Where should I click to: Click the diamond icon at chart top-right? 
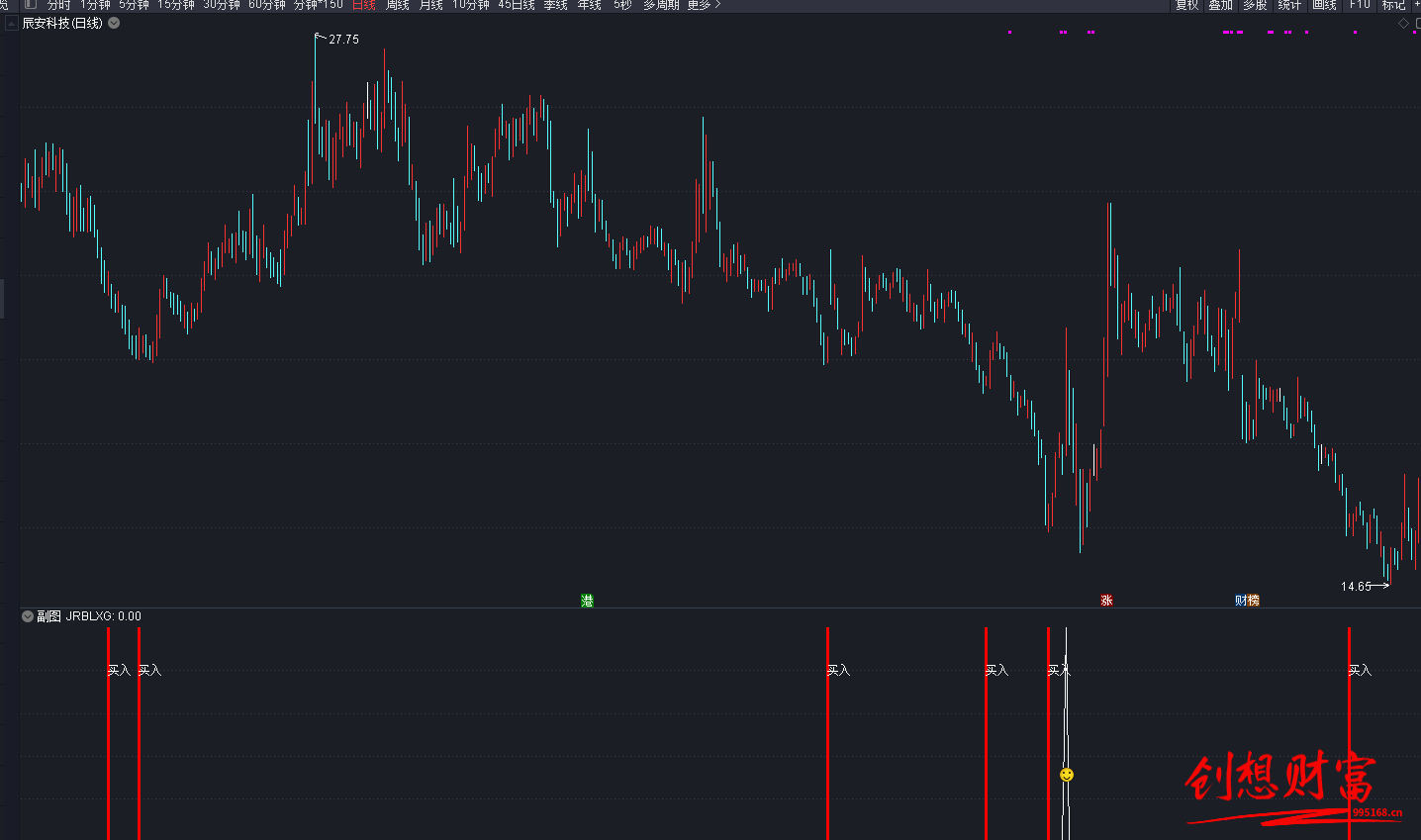[1403, 23]
